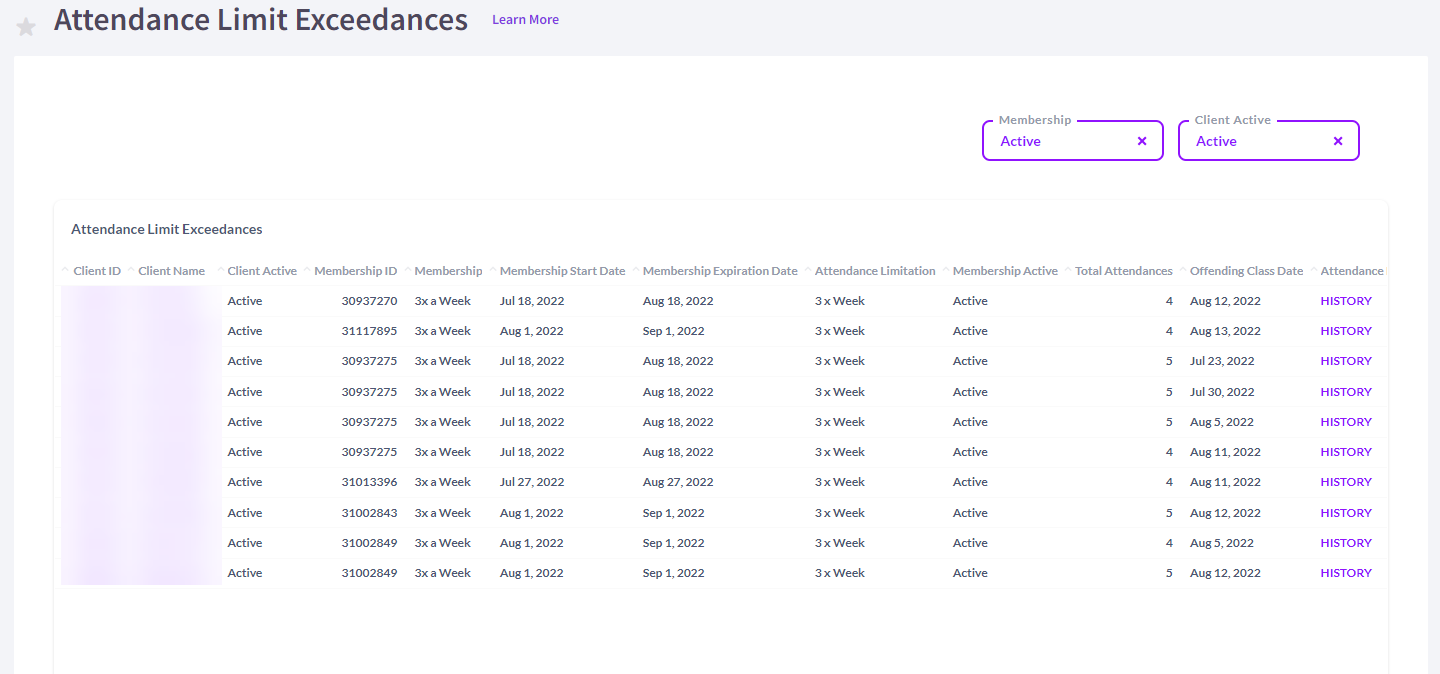The height and width of the screenshot is (674, 1440).
Task: Sort by Total Attendances column
Action: (1123, 271)
